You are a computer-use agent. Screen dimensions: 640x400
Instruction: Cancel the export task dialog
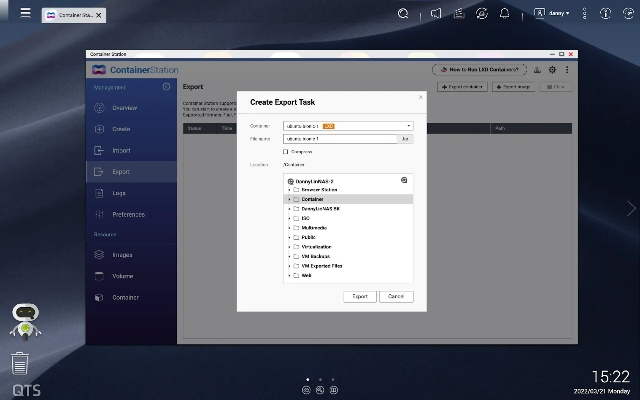coord(396,297)
